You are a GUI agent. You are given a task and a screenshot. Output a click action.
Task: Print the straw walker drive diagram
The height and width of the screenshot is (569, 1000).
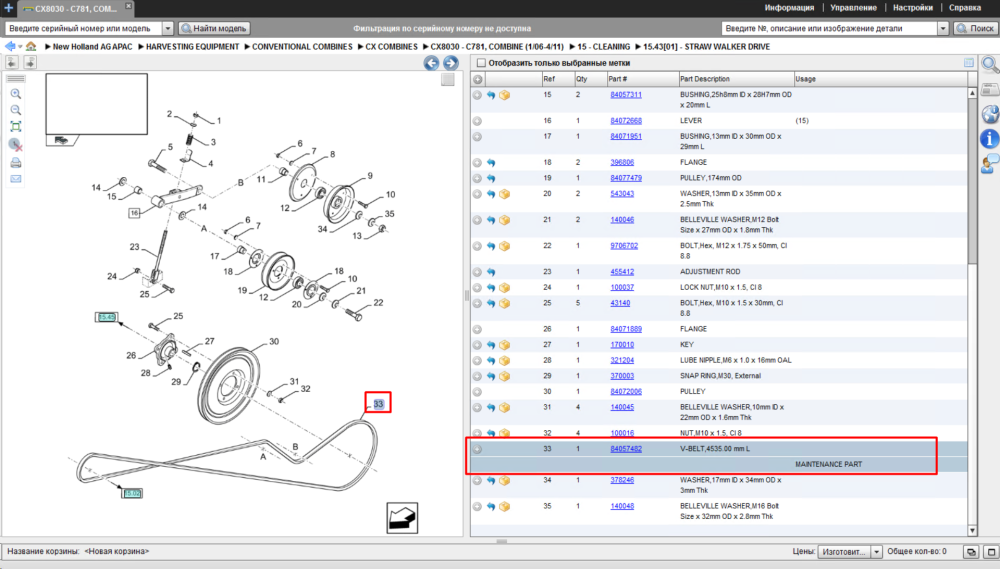point(16,163)
